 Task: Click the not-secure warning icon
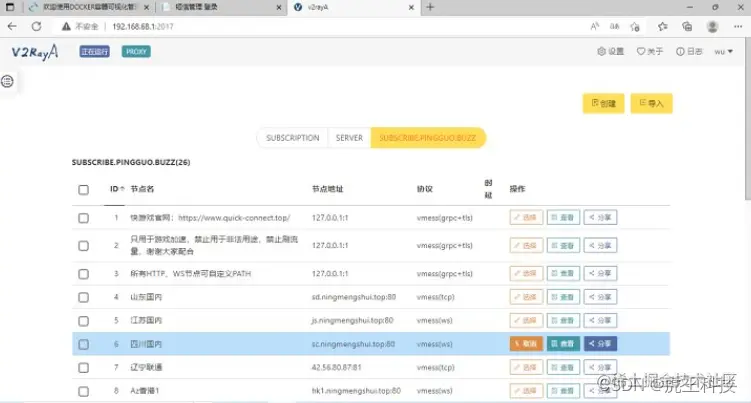click(66, 26)
